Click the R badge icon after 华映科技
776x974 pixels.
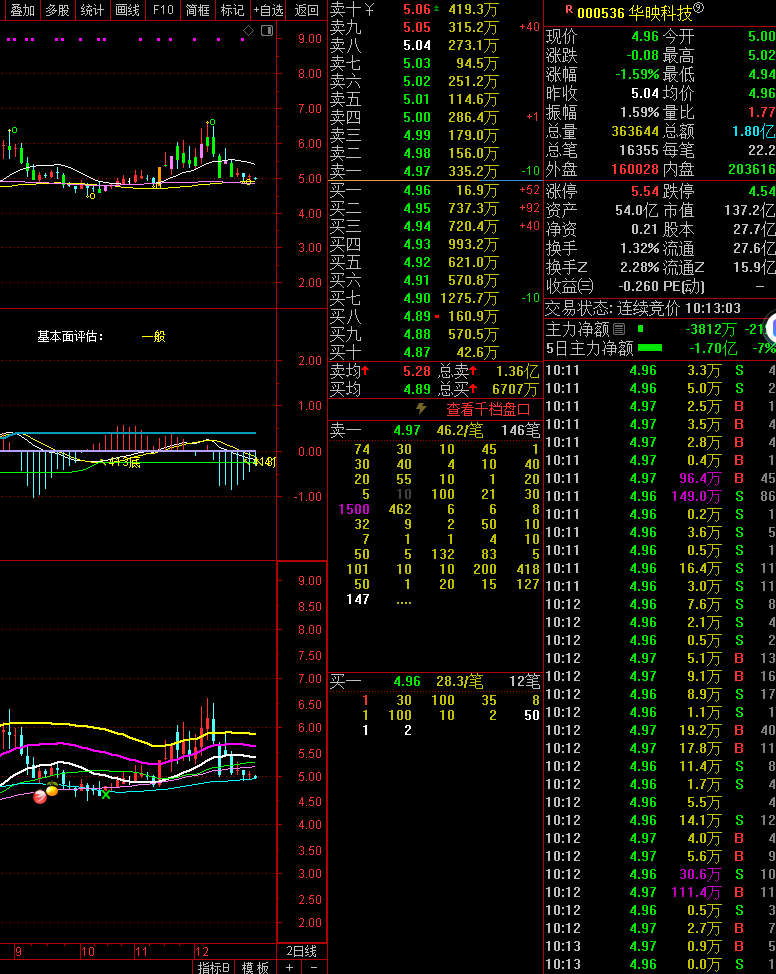pos(698,9)
